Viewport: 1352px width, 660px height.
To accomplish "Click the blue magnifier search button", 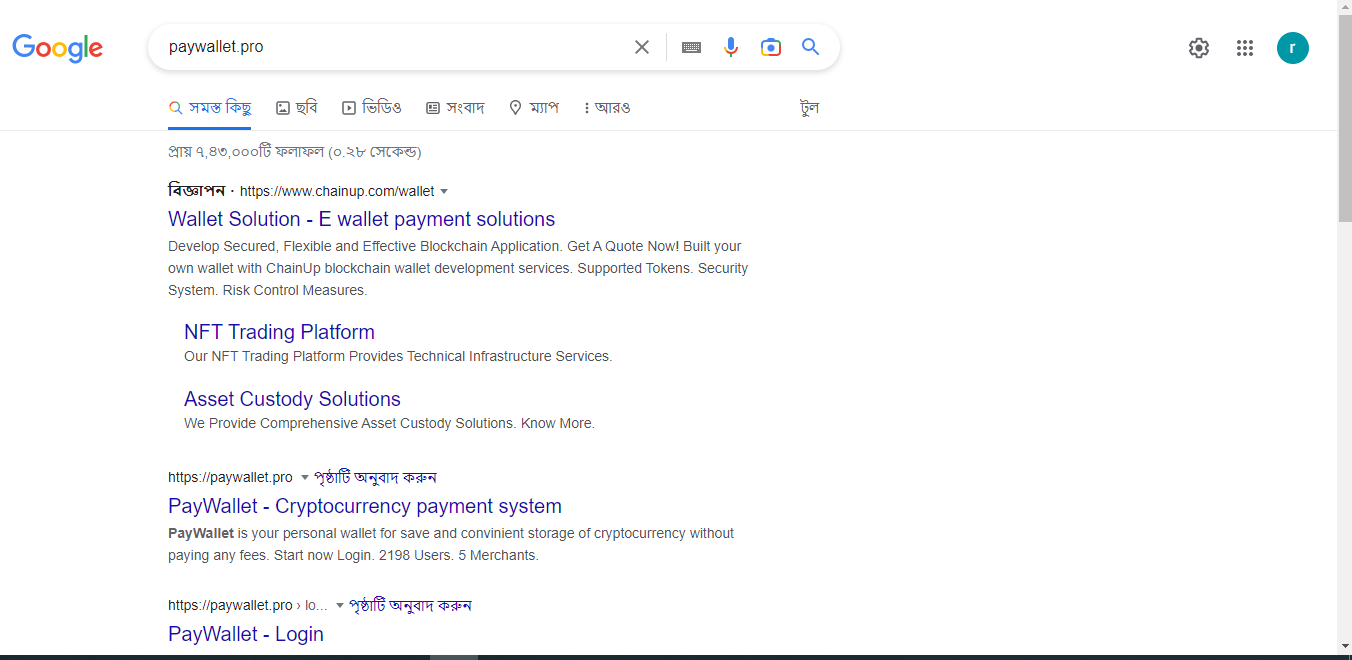I will (811, 47).
